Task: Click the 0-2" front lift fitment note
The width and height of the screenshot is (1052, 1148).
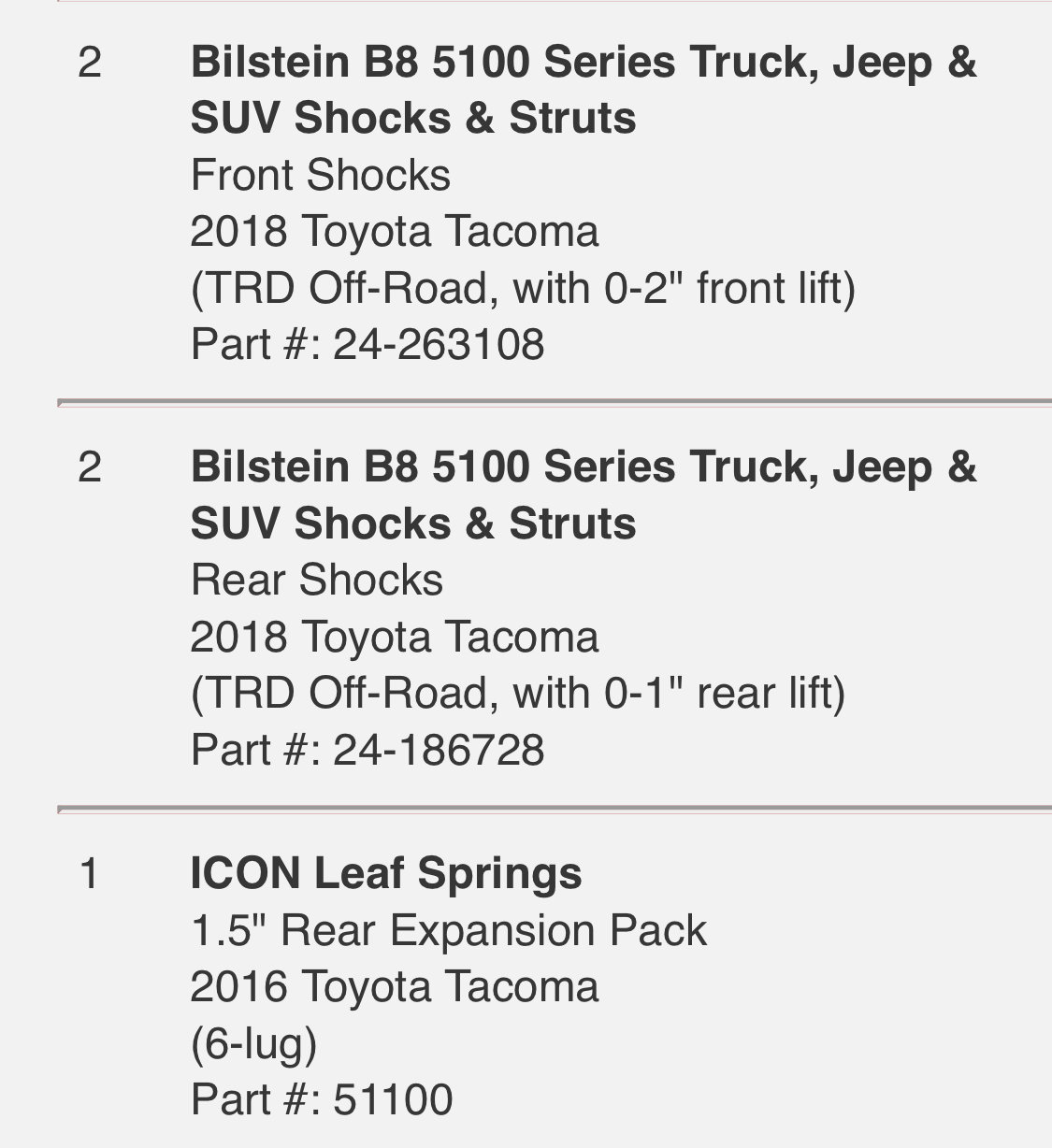Action: [523, 288]
